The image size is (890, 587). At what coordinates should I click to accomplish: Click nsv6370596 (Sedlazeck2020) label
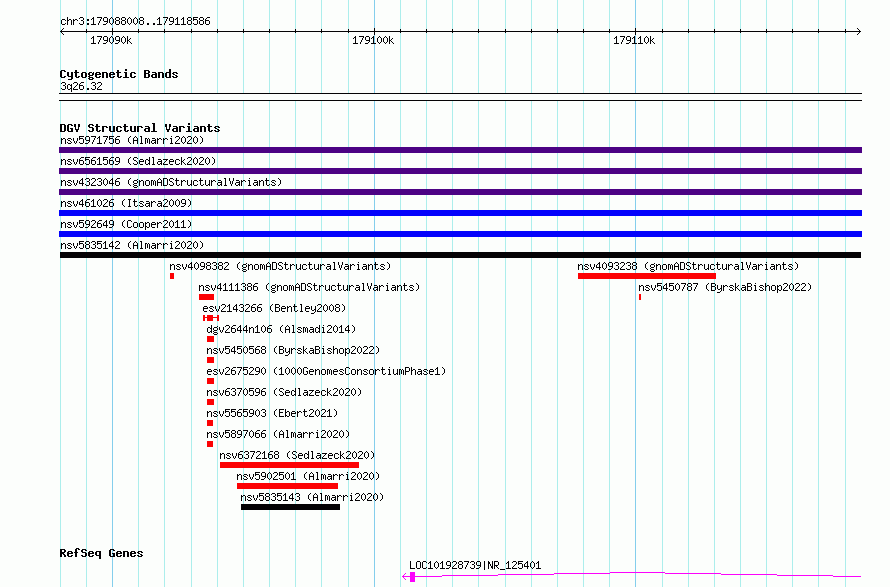coord(284,392)
